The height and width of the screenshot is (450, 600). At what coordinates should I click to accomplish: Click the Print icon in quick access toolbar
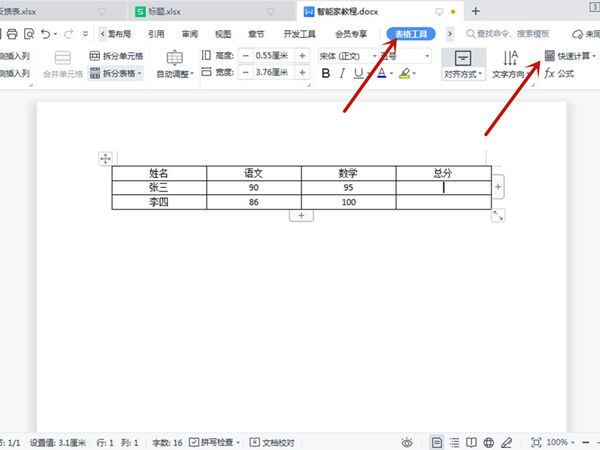pyautogui.click(x=12, y=34)
